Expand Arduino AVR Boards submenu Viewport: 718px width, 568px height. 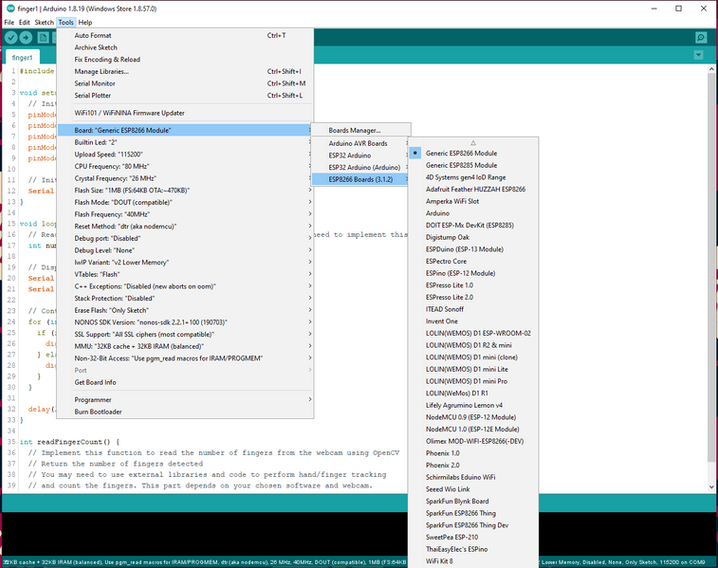(361, 143)
